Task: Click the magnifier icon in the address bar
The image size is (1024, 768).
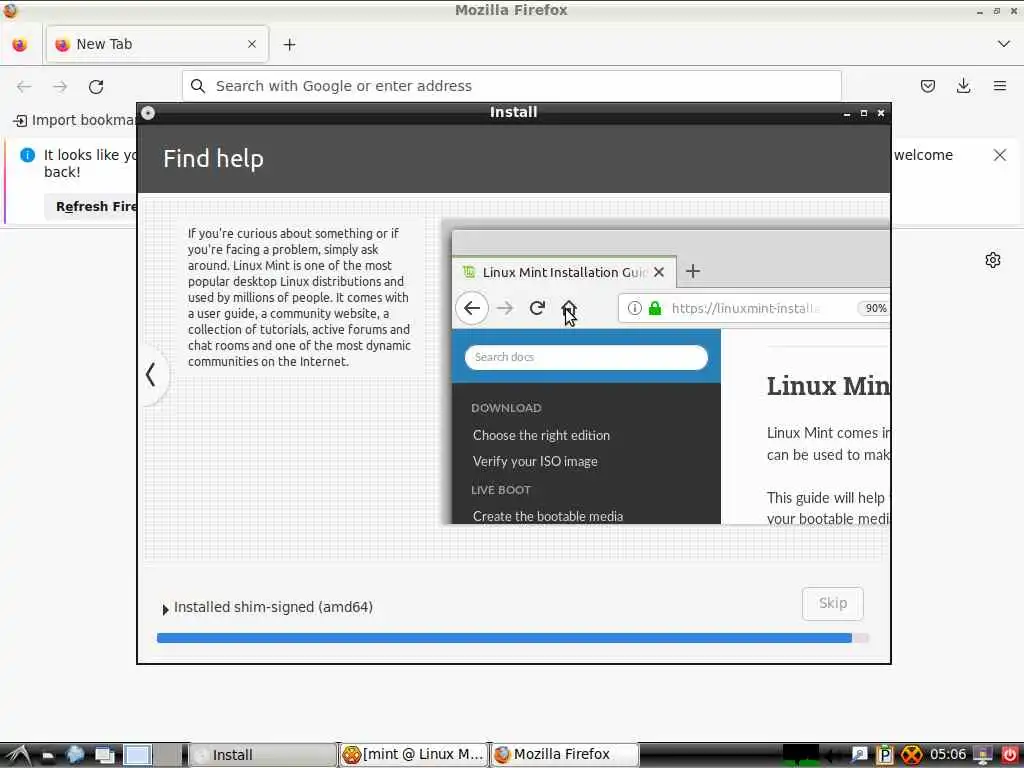Action: 198,86
